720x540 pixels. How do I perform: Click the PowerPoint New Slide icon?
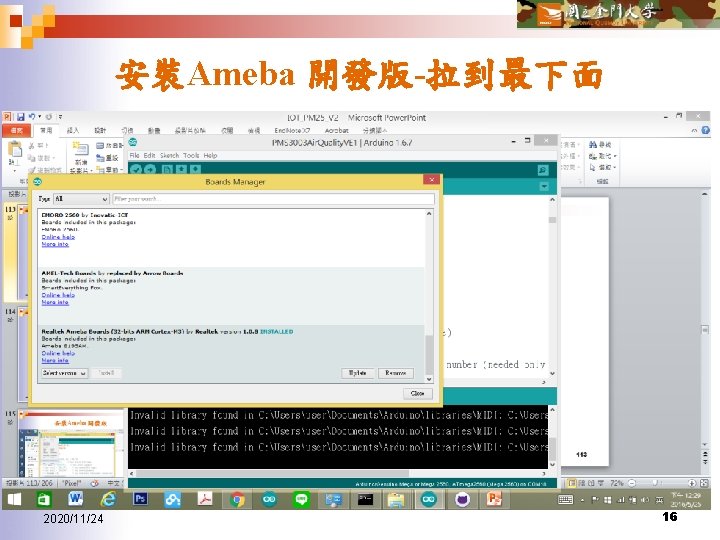tap(81, 149)
